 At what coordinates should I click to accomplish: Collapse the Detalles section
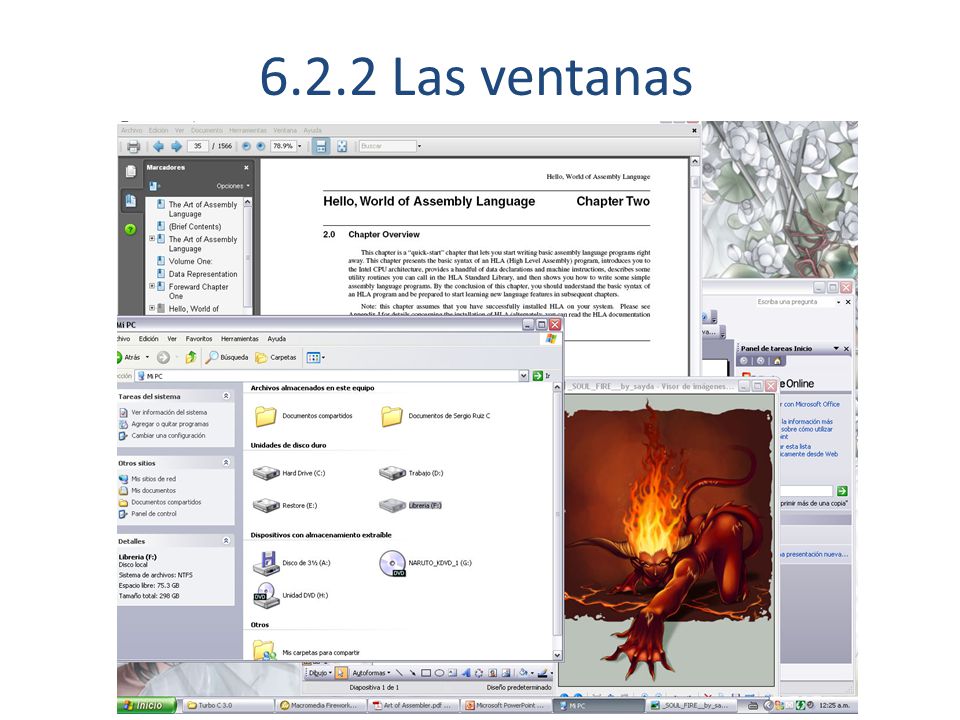coord(226,541)
